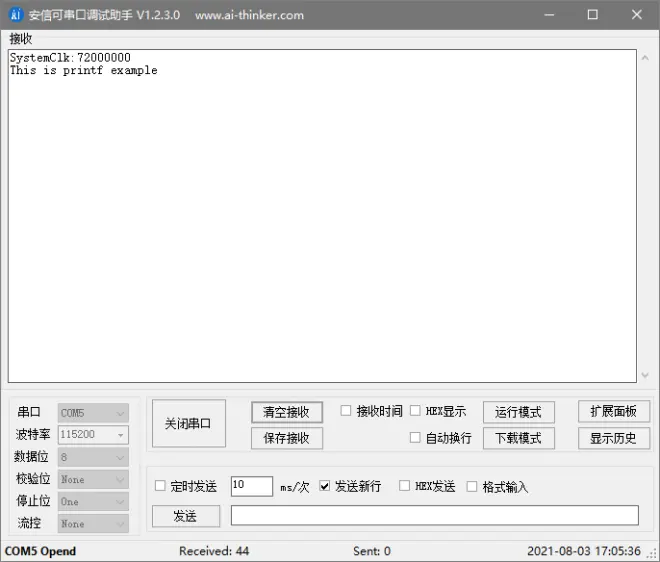Toggle 自动换行 checkbox
The image size is (660, 562).
click(x=415, y=438)
